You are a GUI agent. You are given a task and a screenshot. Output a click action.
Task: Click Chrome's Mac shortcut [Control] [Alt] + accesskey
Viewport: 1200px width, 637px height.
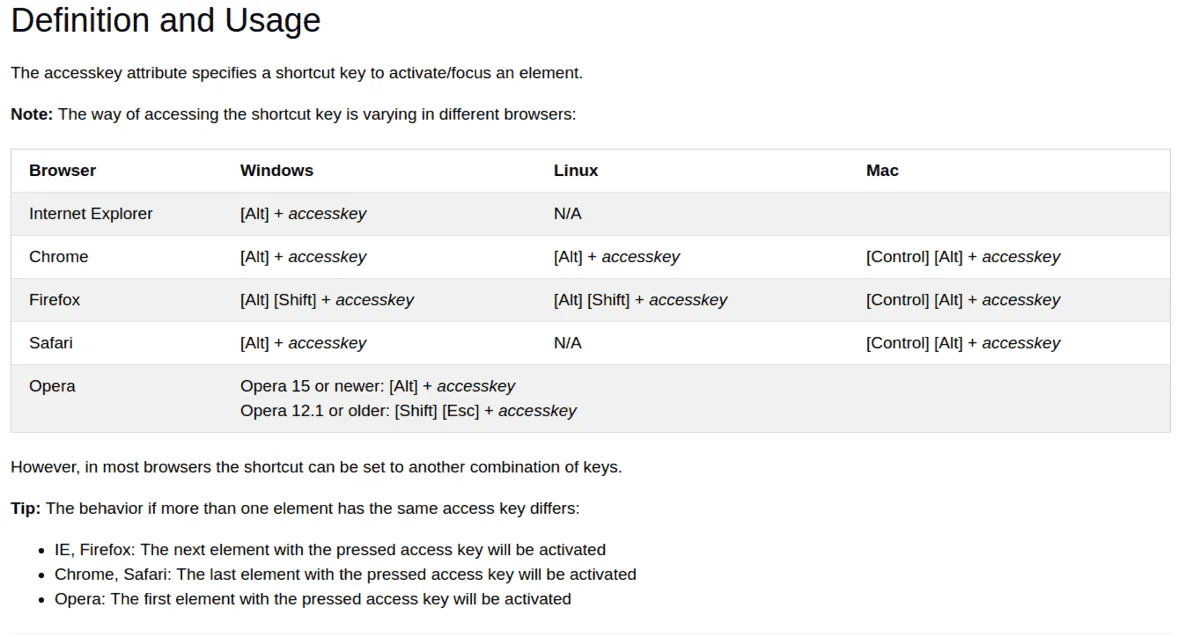[963, 256]
